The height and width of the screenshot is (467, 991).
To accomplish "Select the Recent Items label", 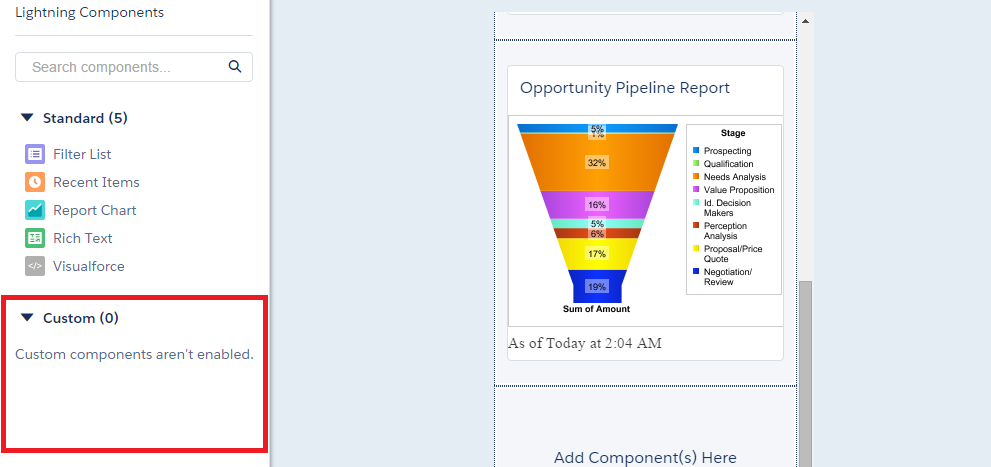I will pyautogui.click(x=96, y=182).
